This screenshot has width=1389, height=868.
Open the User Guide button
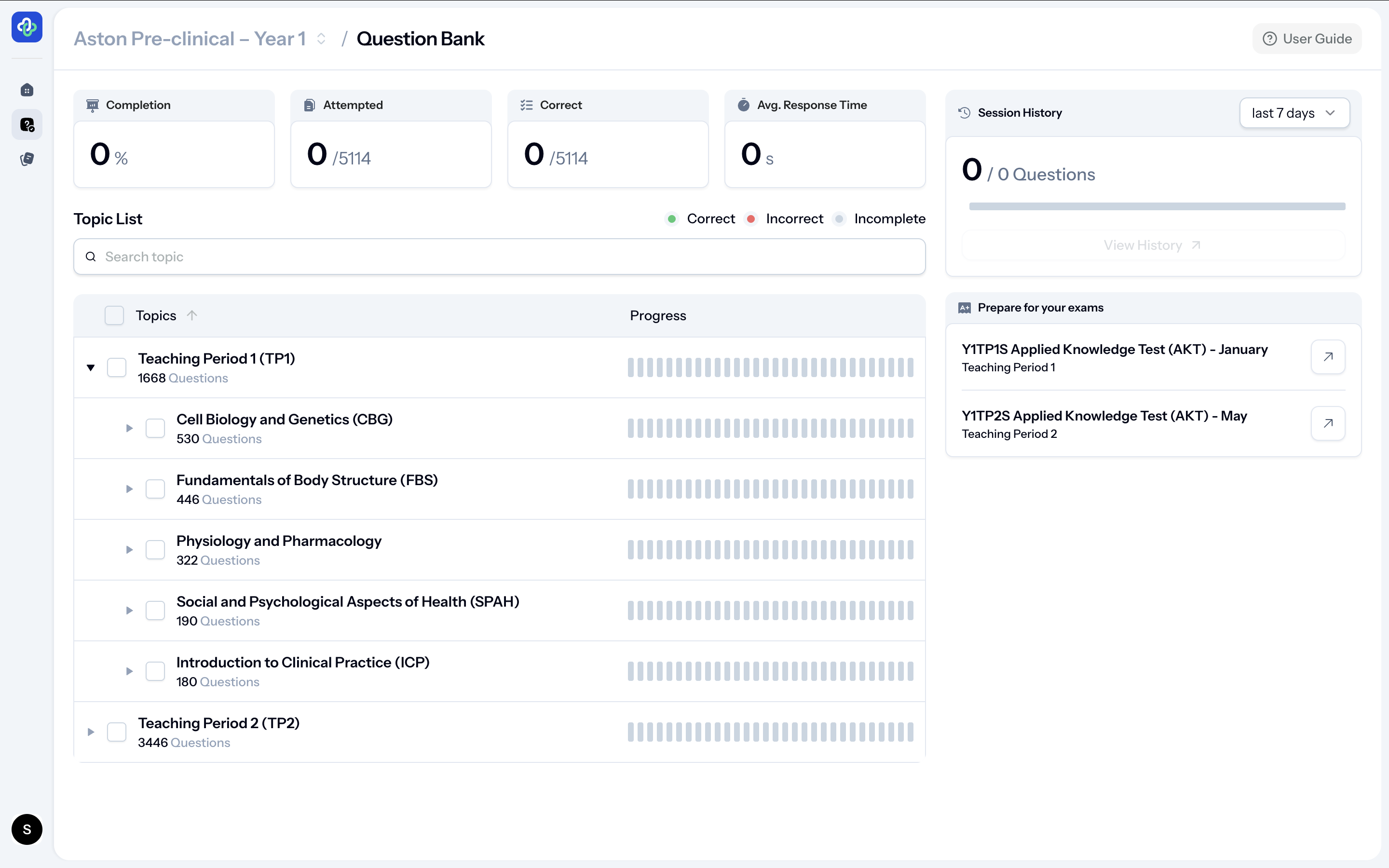tap(1307, 39)
